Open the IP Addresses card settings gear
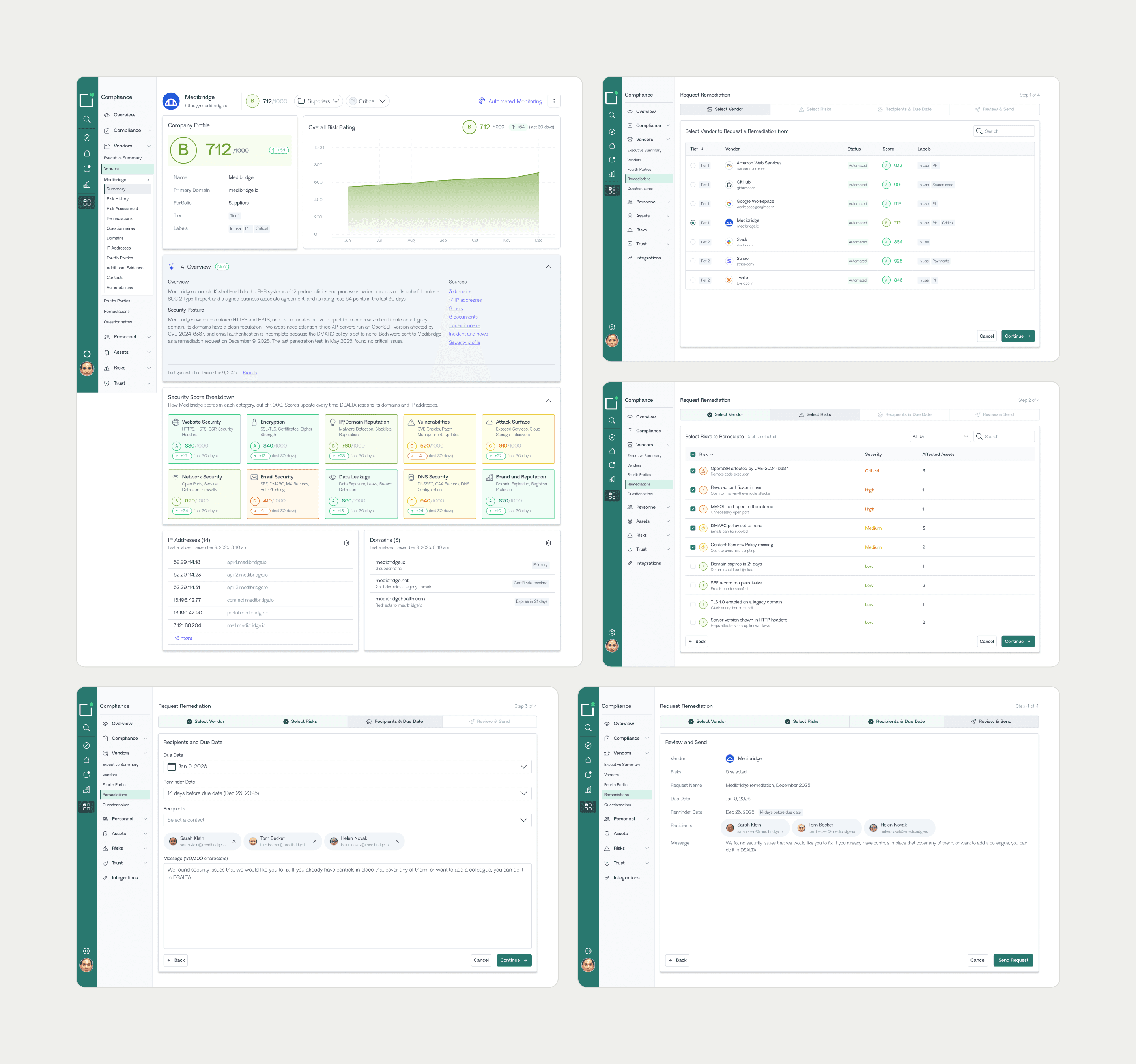 click(346, 543)
